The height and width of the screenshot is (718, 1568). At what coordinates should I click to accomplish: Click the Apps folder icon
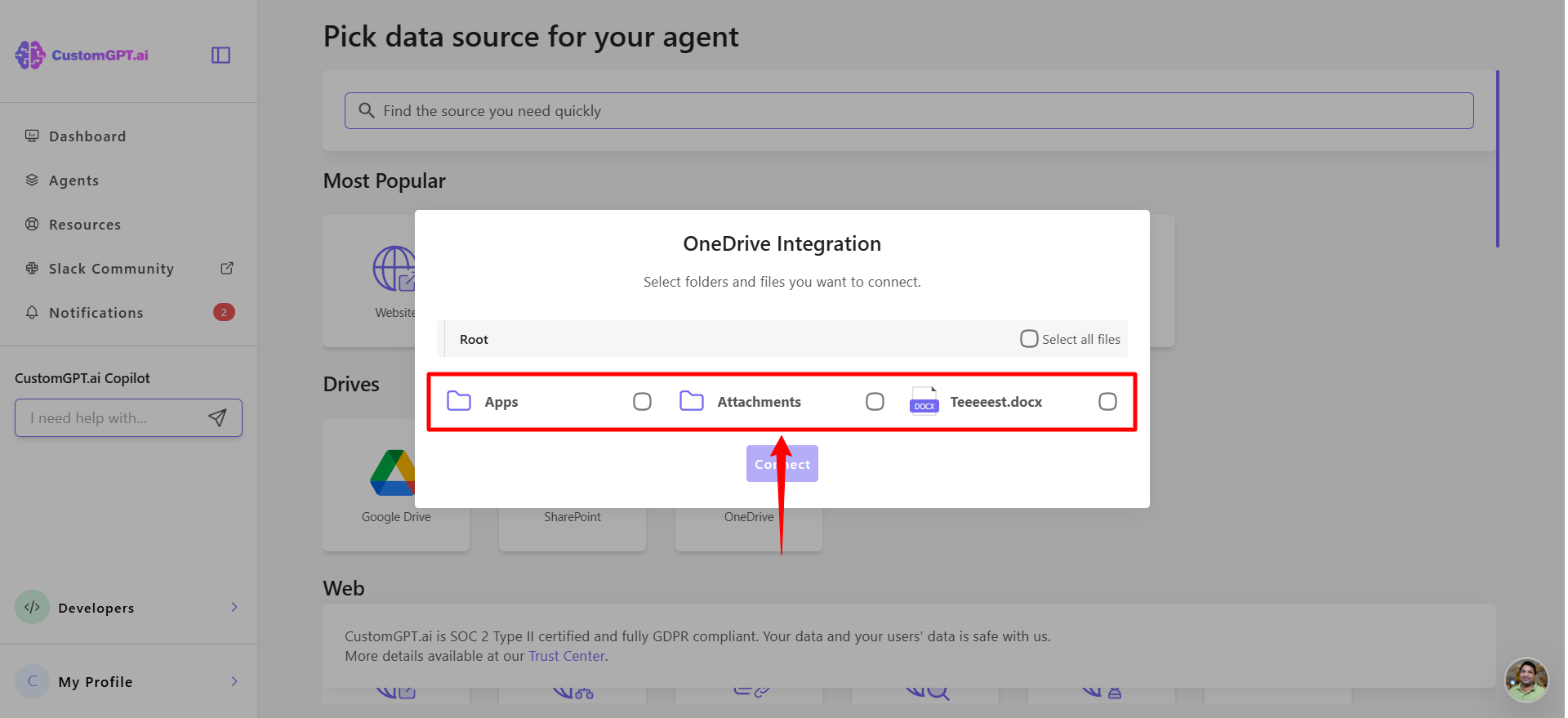[459, 401]
